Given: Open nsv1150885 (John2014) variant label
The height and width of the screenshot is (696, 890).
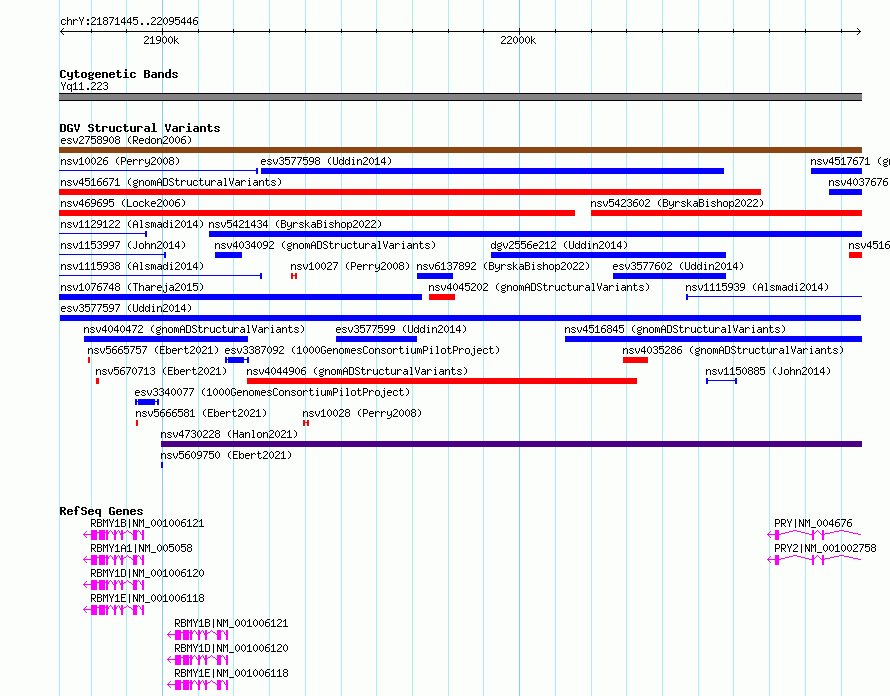Looking at the screenshot, I should 767,371.
